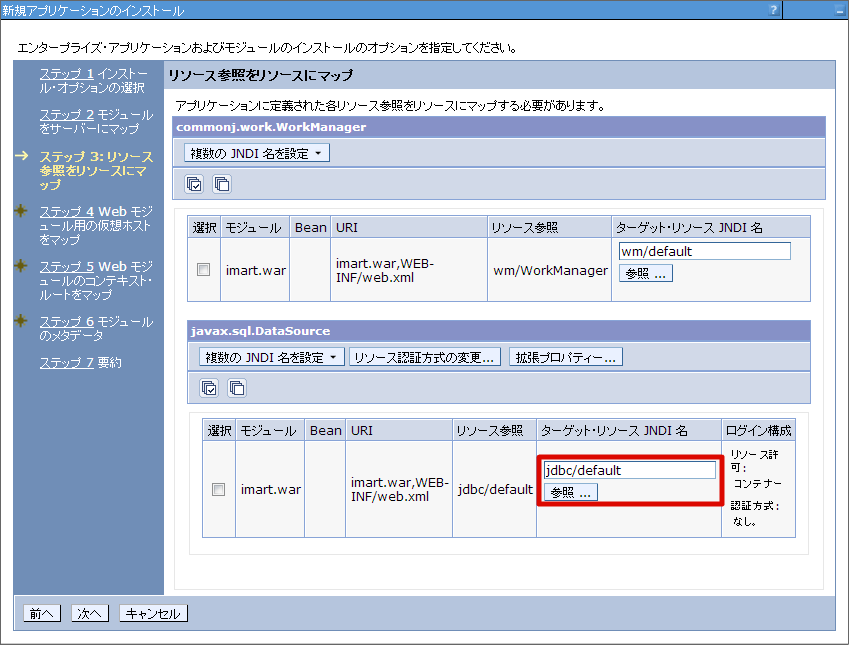Click 参照 button below jdbc/default field
849x645 pixels.
coord(571,492)
